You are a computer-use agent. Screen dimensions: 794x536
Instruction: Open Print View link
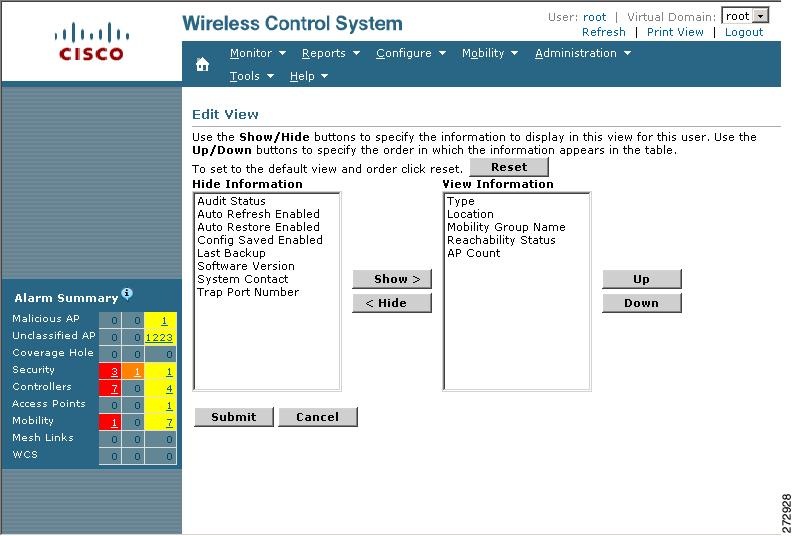(675, 32)
